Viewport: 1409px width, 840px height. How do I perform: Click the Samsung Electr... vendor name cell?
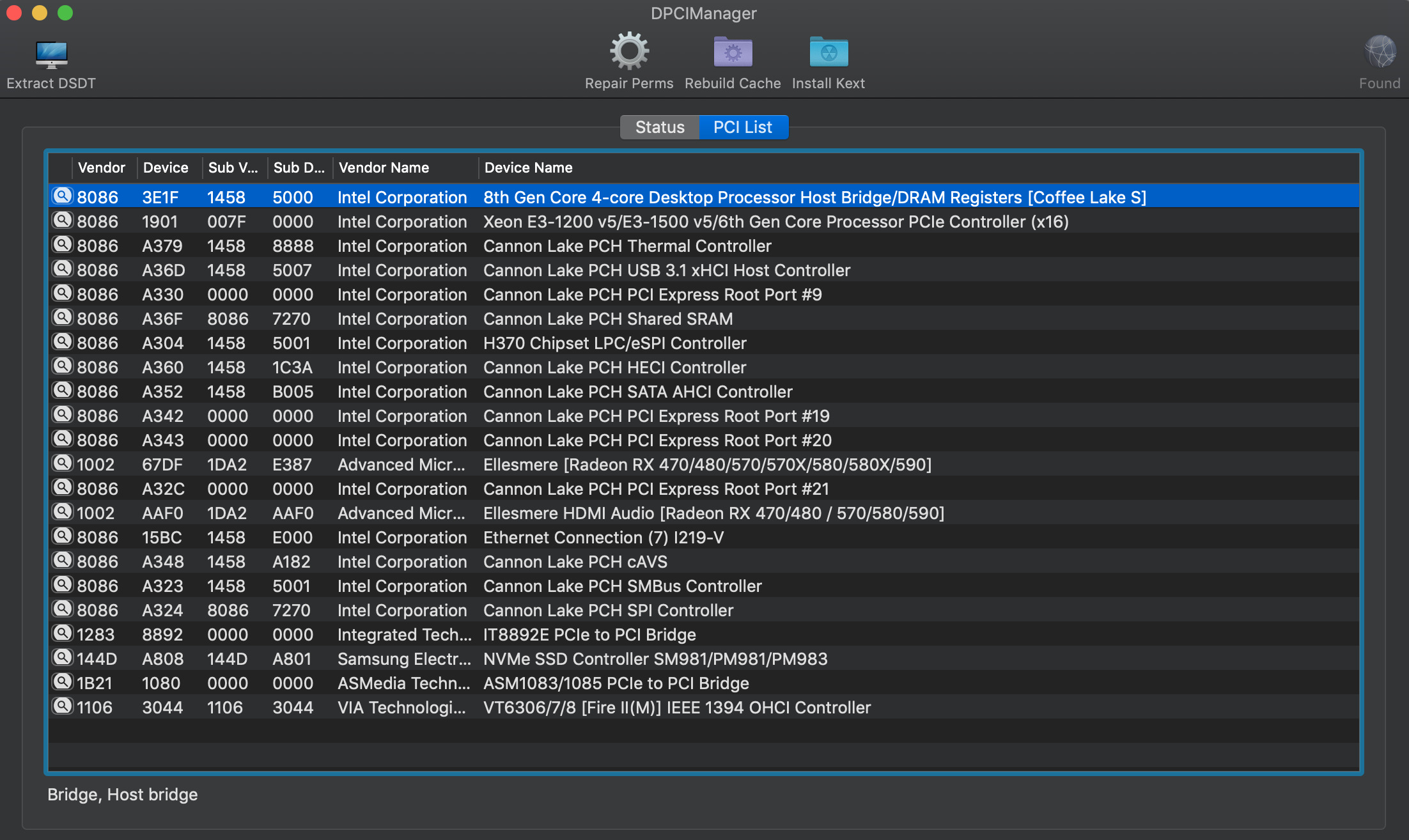(x=404, y=659)
